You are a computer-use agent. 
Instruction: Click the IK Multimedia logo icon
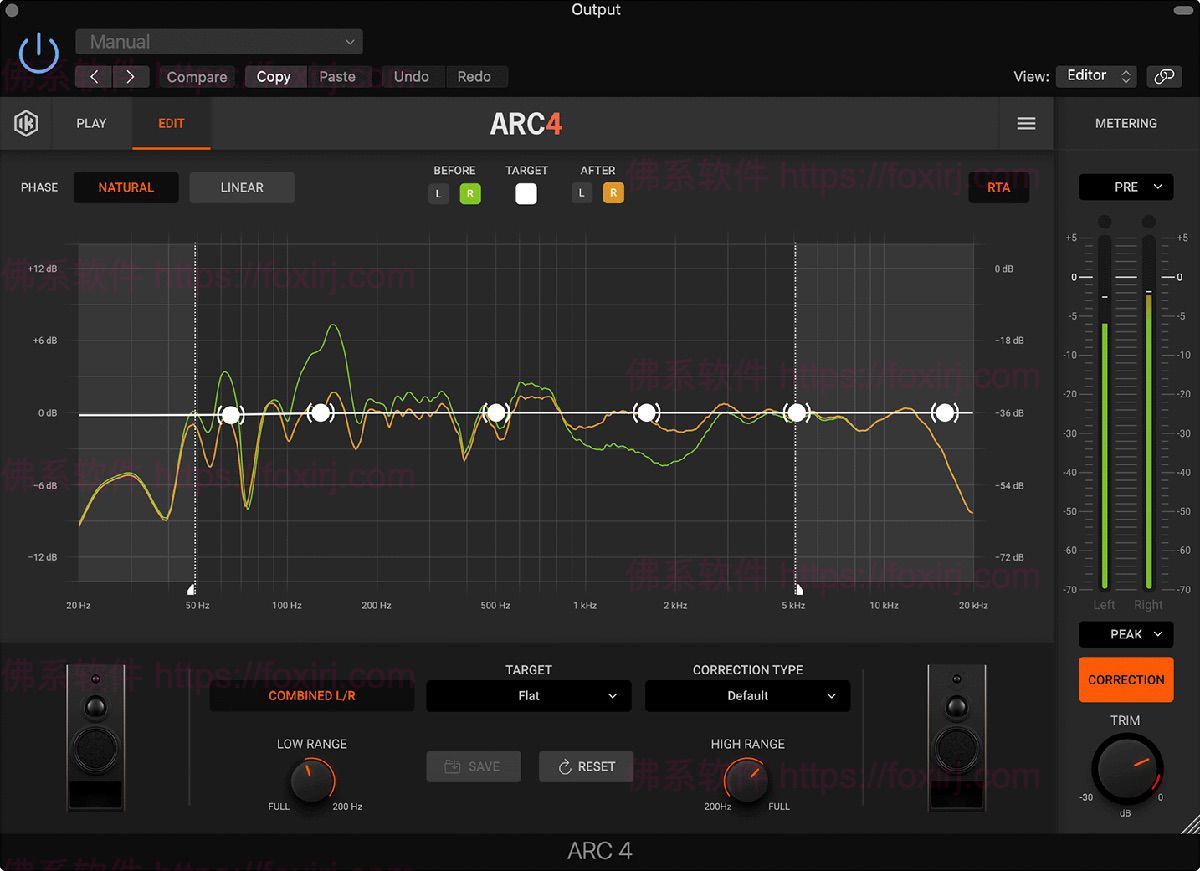[26, 123]
